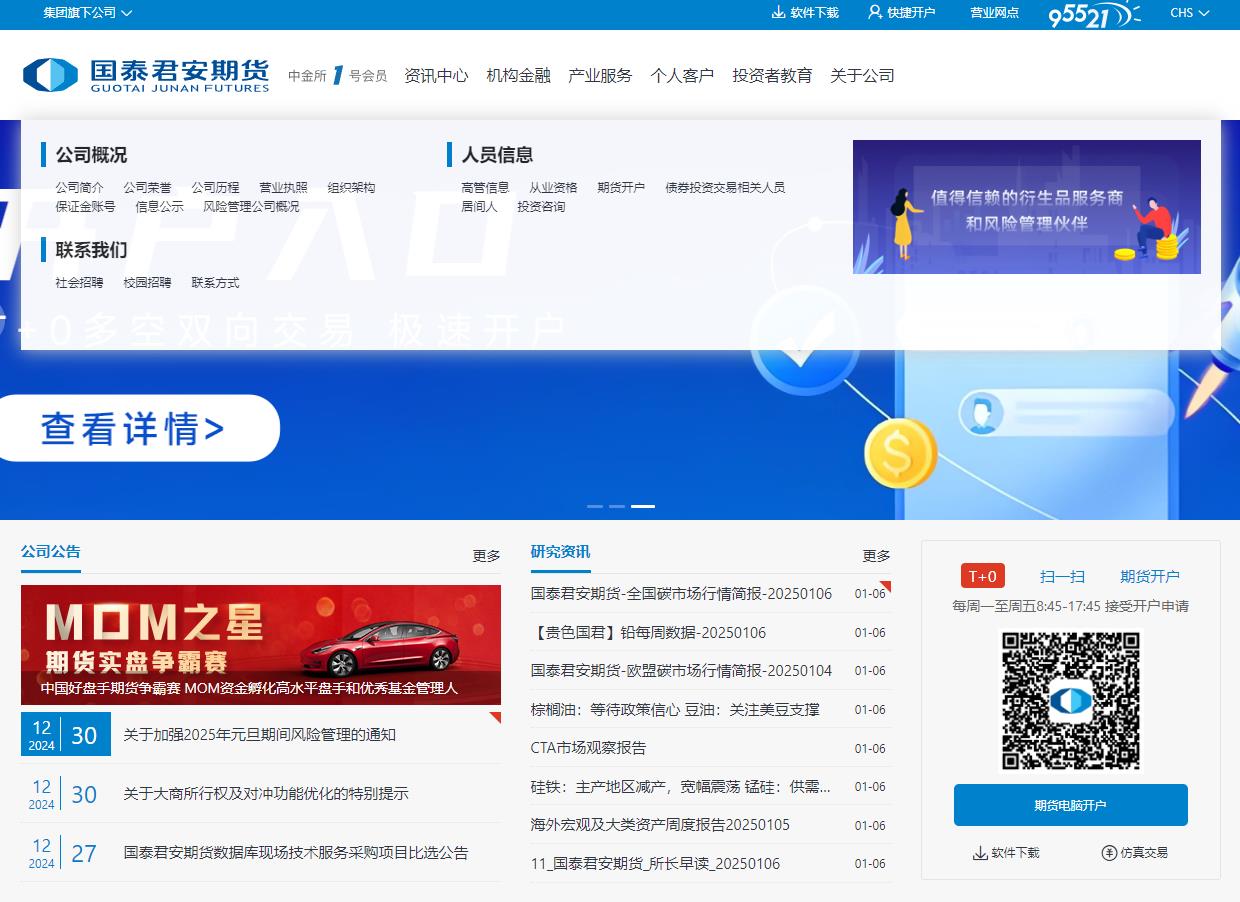Screen dimensions: 1240x902
Task: Select the 公司公告 tab heading
Action: pos(51,552)
